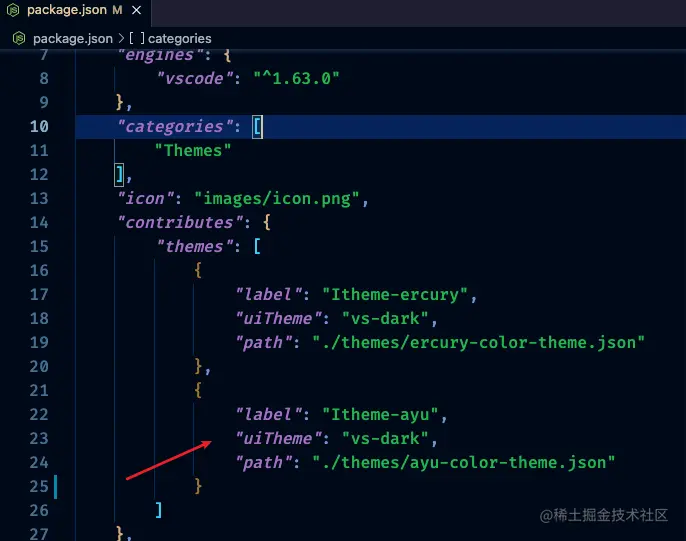
Task: Click the breadcrumb chevron separator
Action: [121, 38]
